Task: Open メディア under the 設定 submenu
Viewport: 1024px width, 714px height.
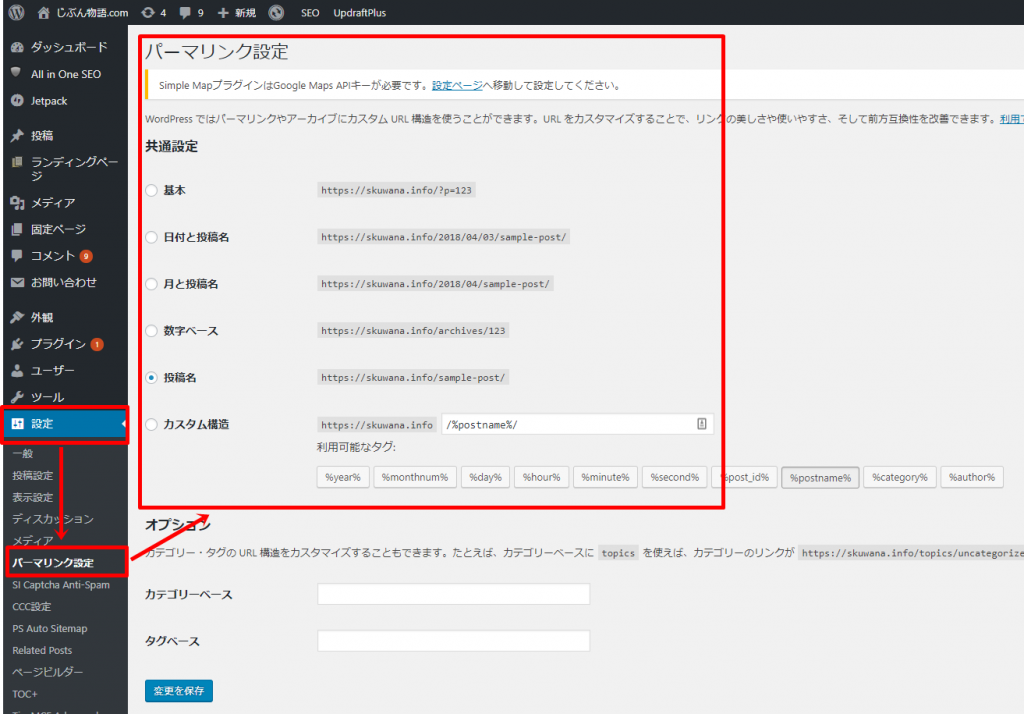Action: (33, 540)
